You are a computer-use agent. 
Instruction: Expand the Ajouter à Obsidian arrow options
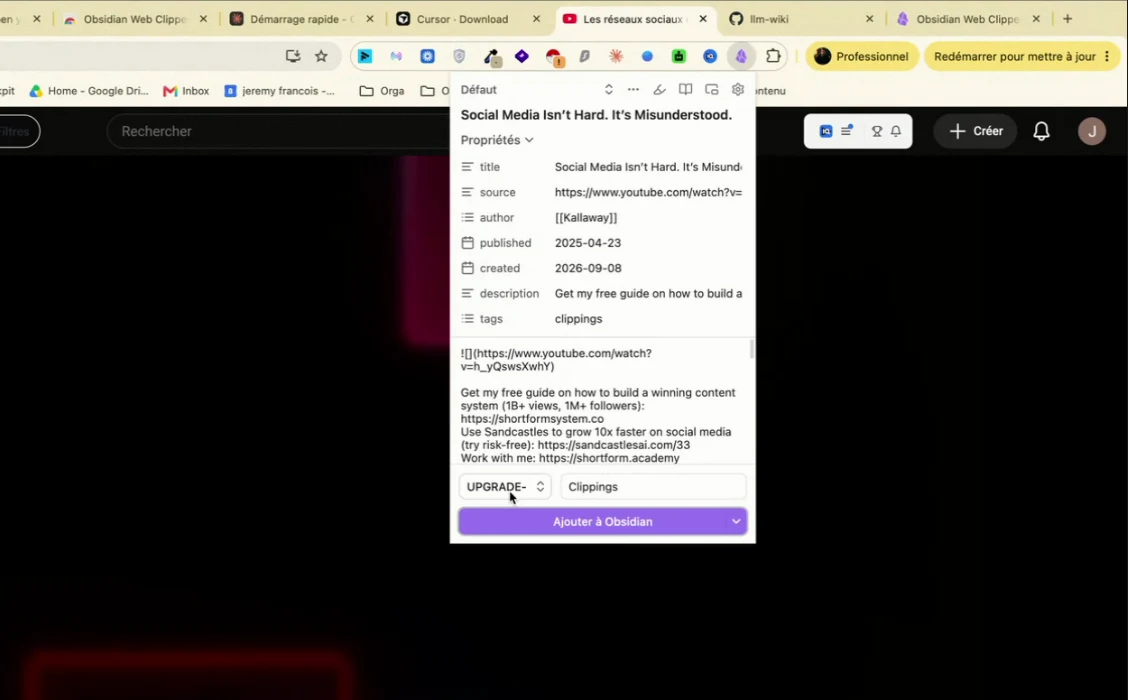pos(736,522)
